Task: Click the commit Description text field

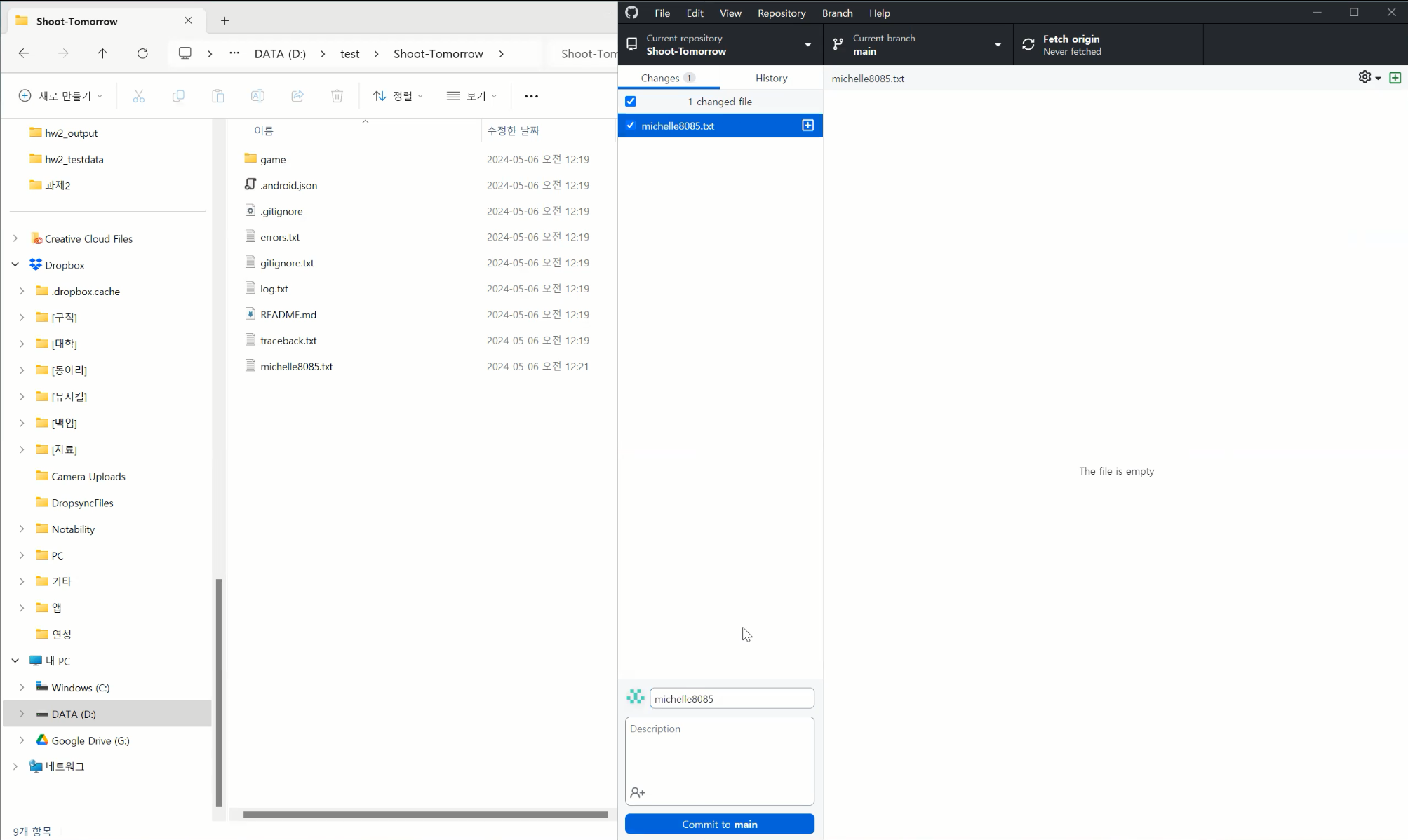Action: (x=719, y=750)
